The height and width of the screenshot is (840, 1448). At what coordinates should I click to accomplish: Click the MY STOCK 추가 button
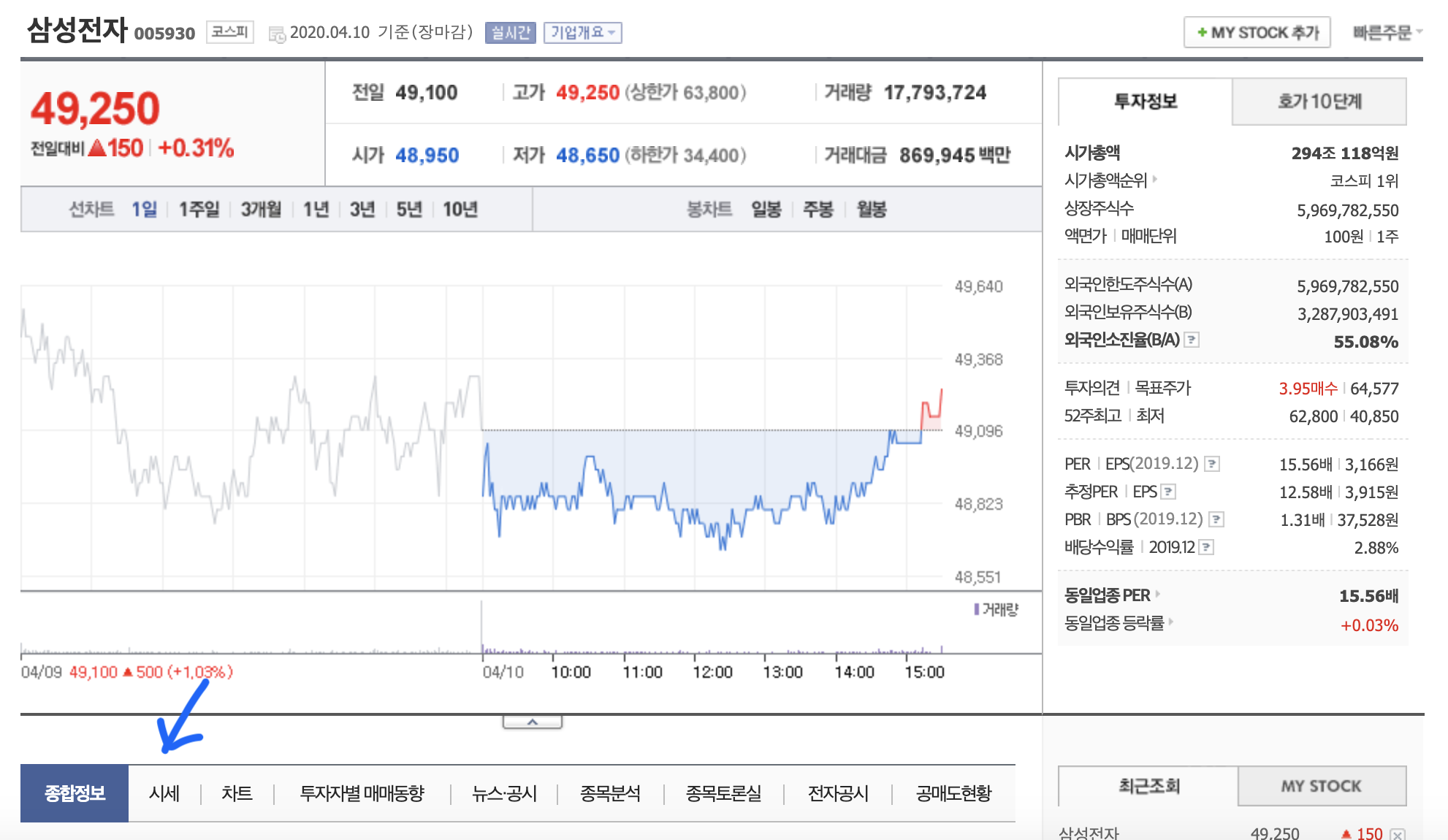(x=1257, y=32)
